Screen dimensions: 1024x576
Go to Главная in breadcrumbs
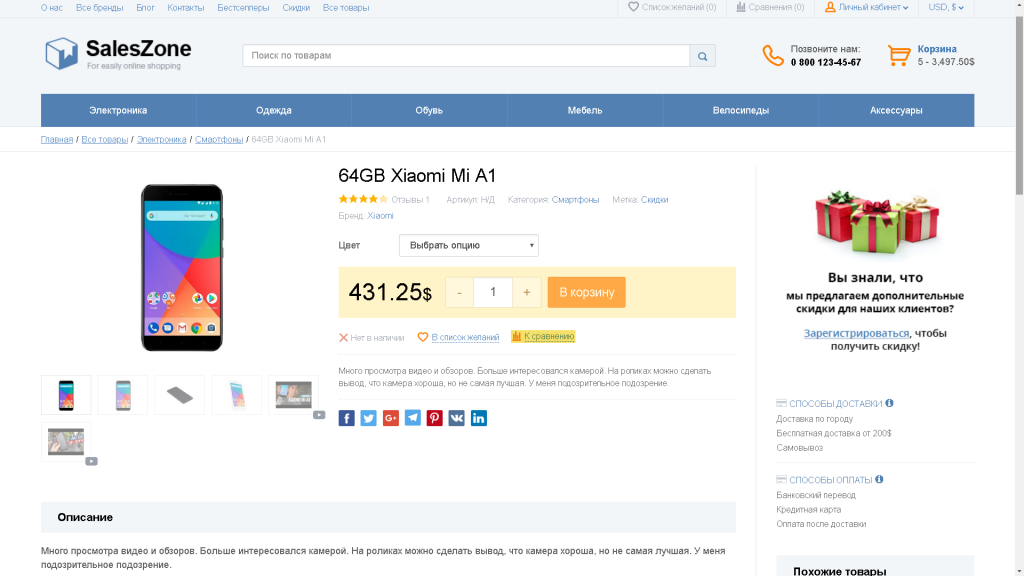click(57, 139)
